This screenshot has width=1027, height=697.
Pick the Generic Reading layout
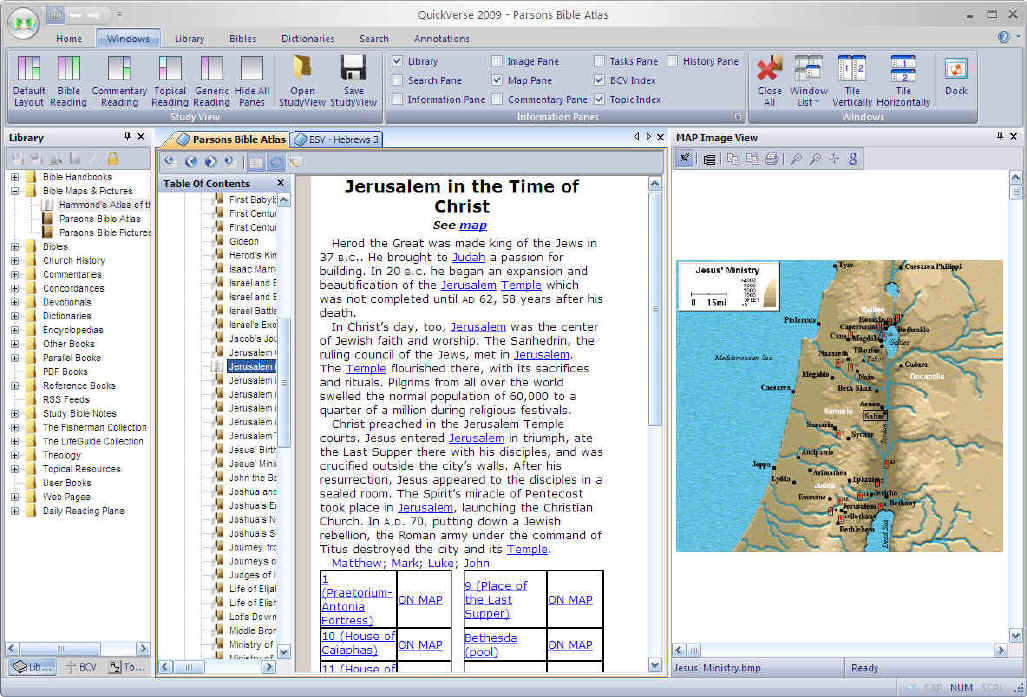coord(212,81)
